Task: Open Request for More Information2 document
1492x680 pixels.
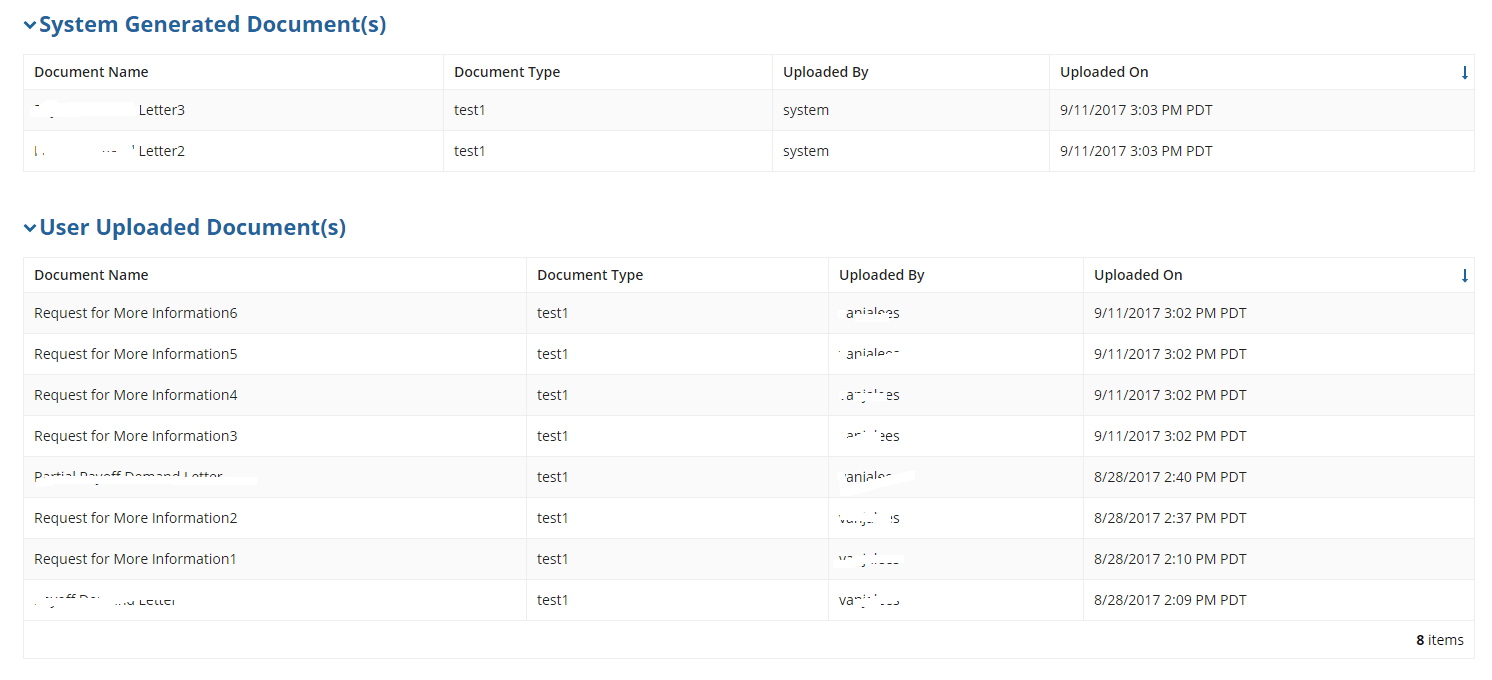Action: [136, 518]
